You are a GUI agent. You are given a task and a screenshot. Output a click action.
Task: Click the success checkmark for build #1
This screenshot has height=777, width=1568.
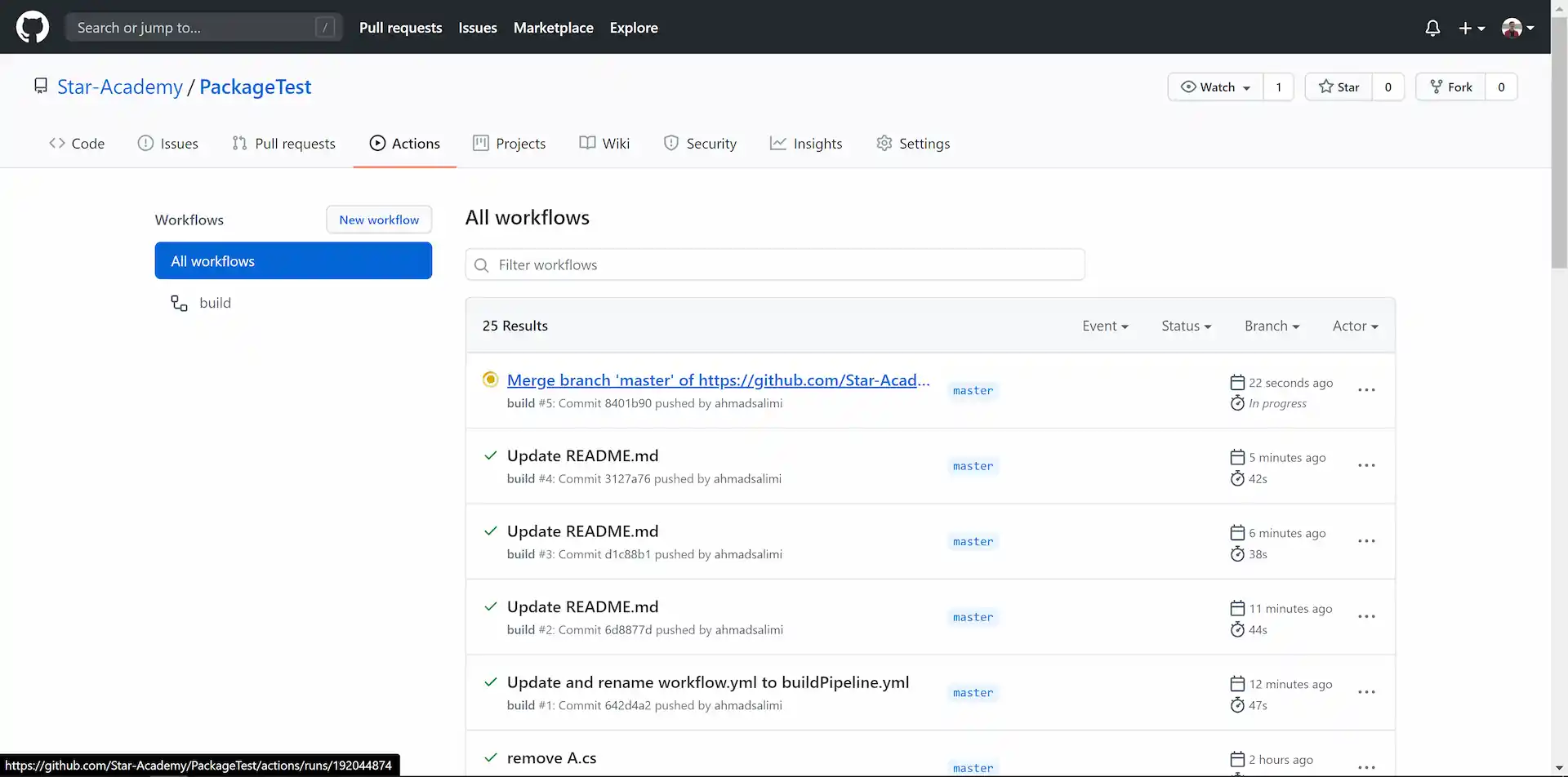pos(490,682)
